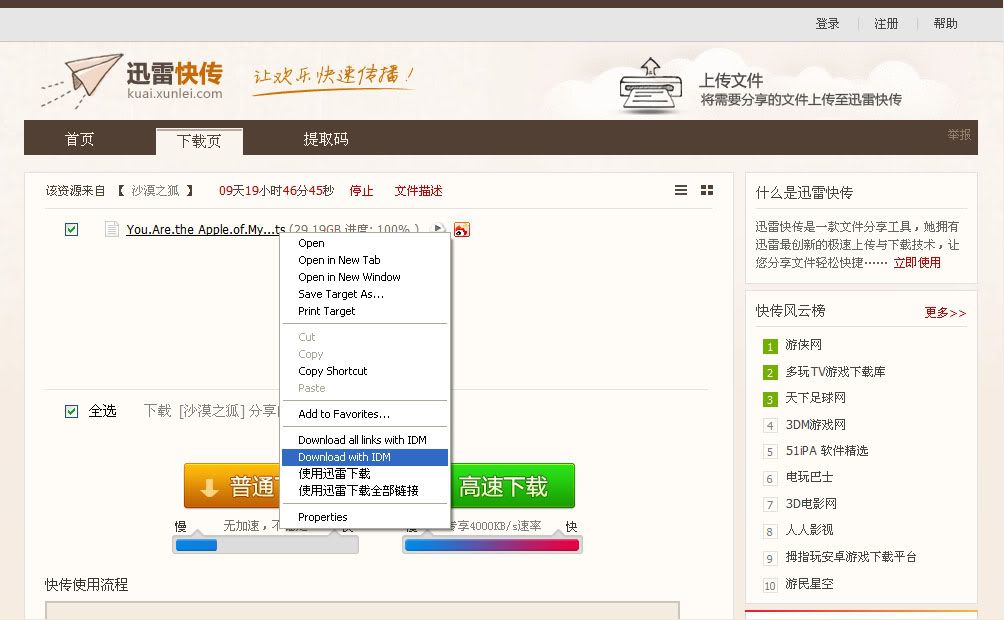Click the upload file printer icon

coord(650,86)
